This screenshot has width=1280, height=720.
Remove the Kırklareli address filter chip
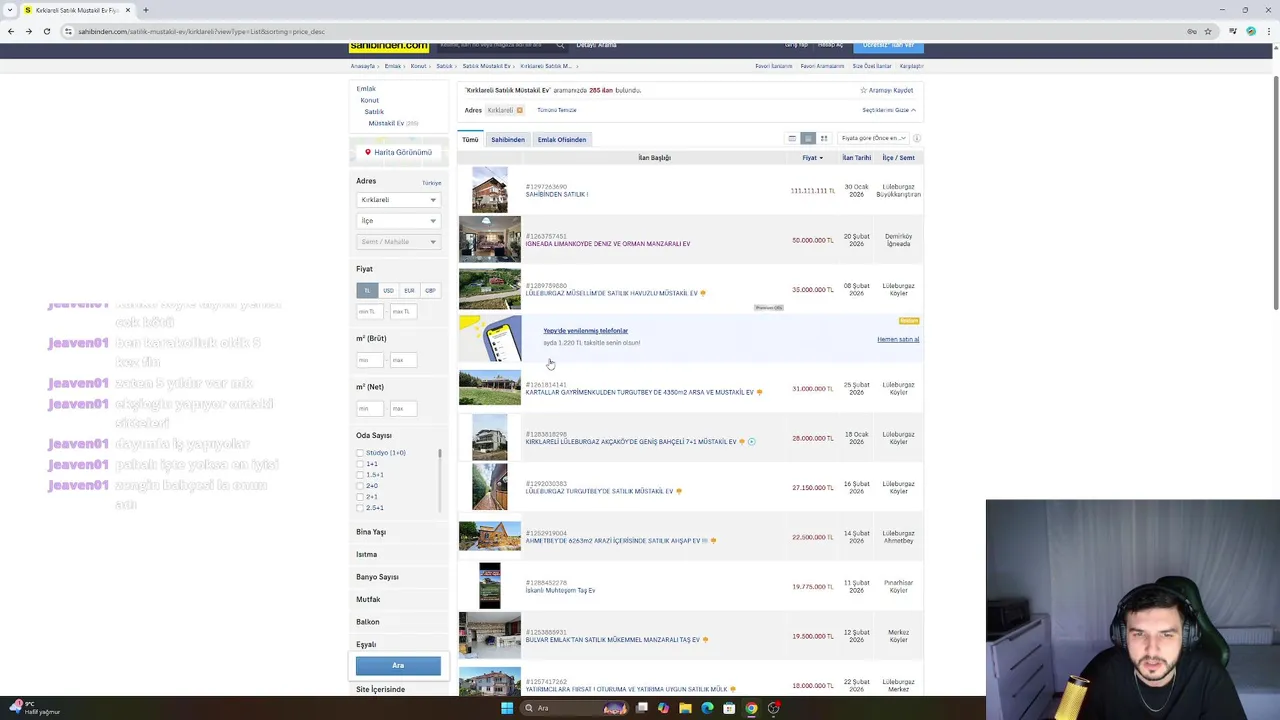(519, 110)
